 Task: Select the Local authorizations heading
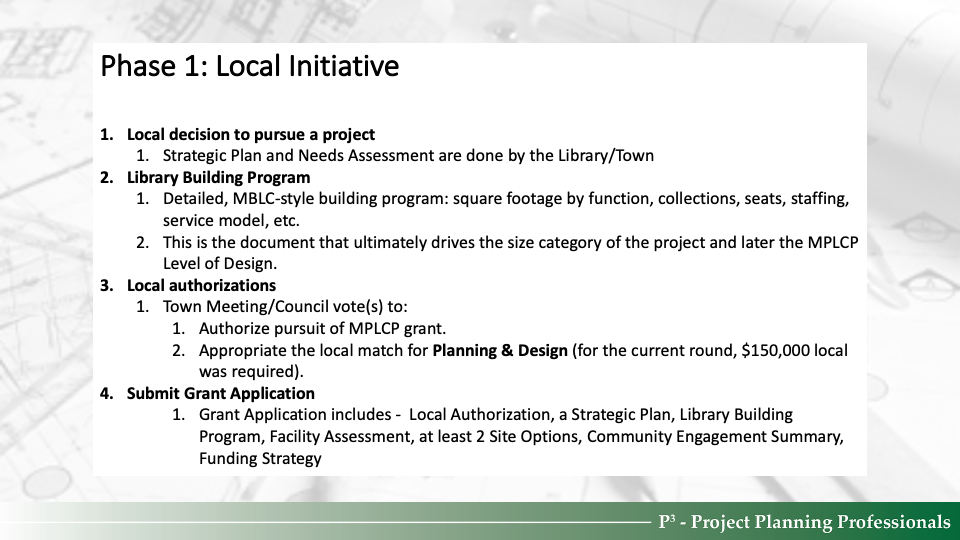201,285
